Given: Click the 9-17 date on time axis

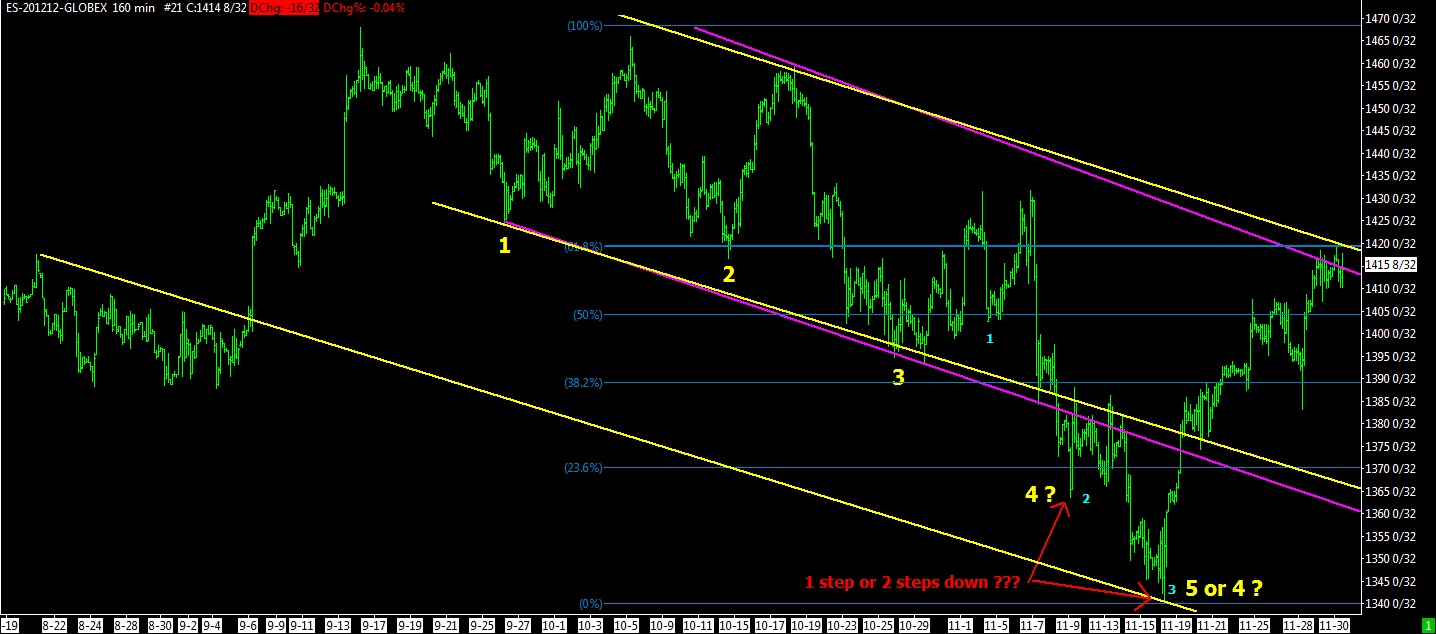Looking at the screenshot, I should coord(374,625).
